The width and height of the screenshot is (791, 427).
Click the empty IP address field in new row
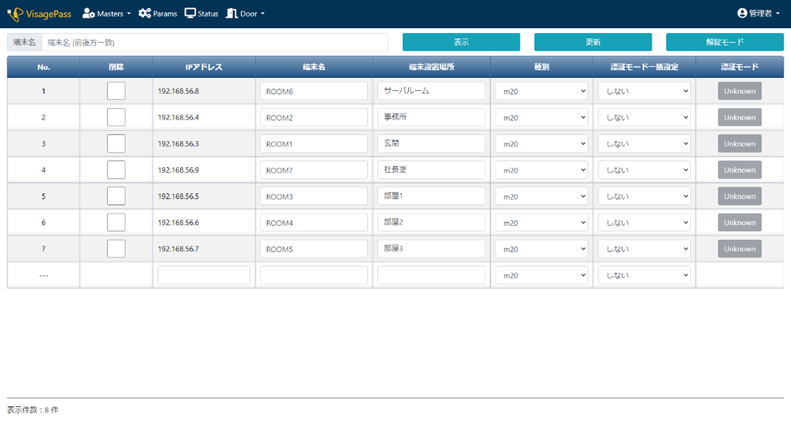pyautogui.click(x=204, y=275)
